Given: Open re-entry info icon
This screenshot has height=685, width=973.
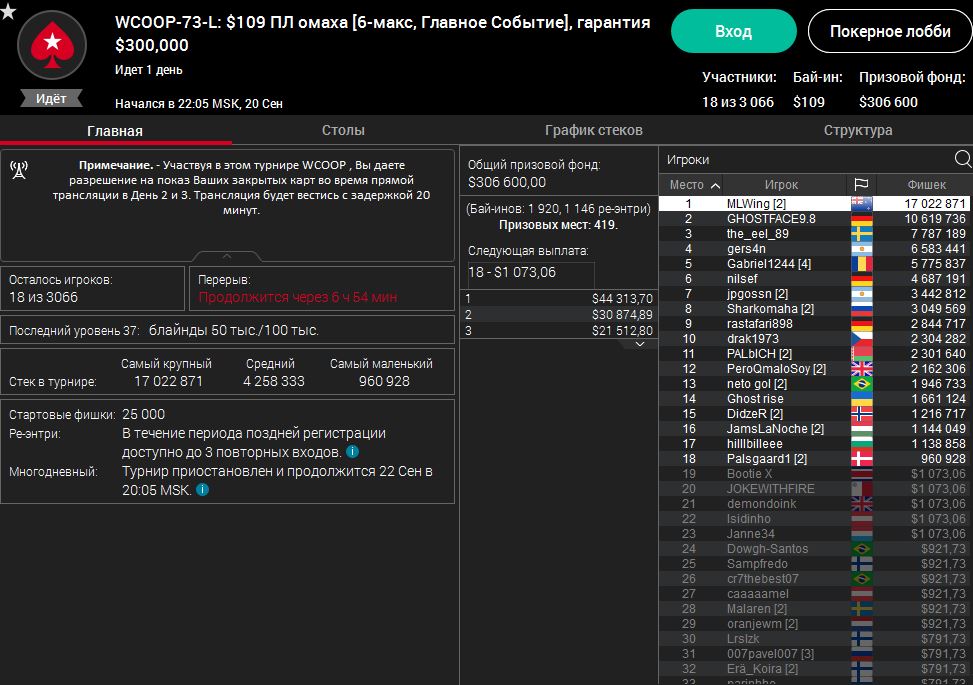Looking at the screenshot, I should click(352, 452).
